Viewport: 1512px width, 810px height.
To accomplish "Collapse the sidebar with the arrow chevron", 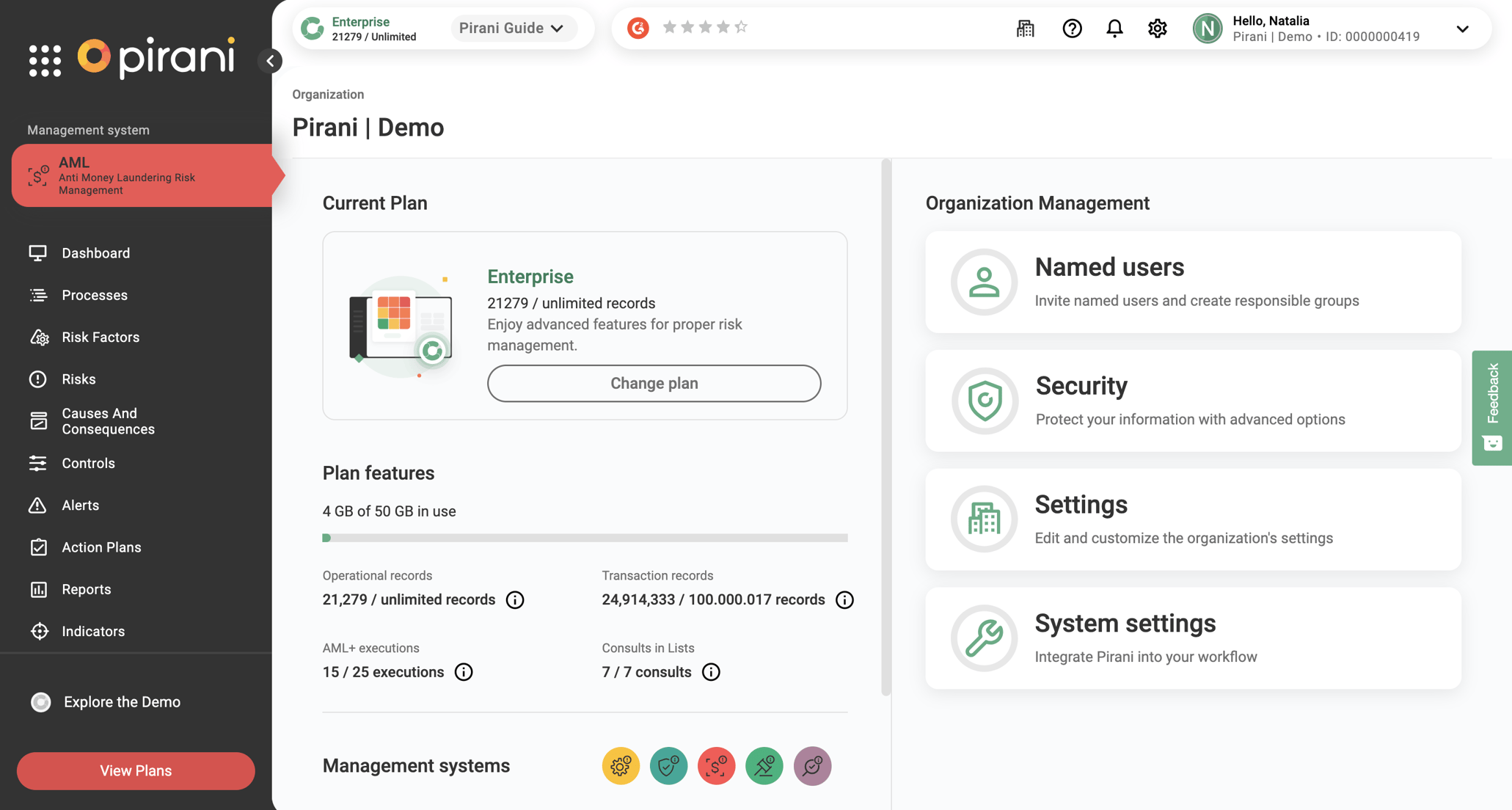I will tap(271, 61).
